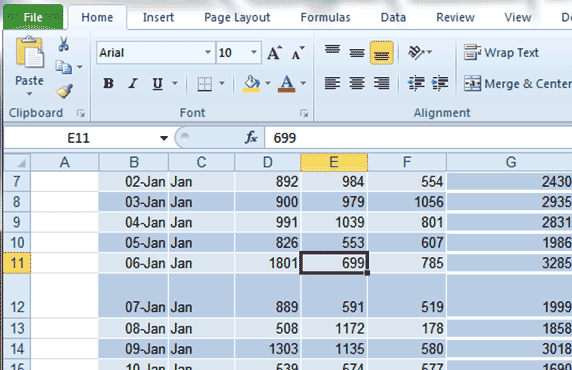Screen dimensions: 572x370
Task: Click the Select All corner button
Action: (17, 162)
